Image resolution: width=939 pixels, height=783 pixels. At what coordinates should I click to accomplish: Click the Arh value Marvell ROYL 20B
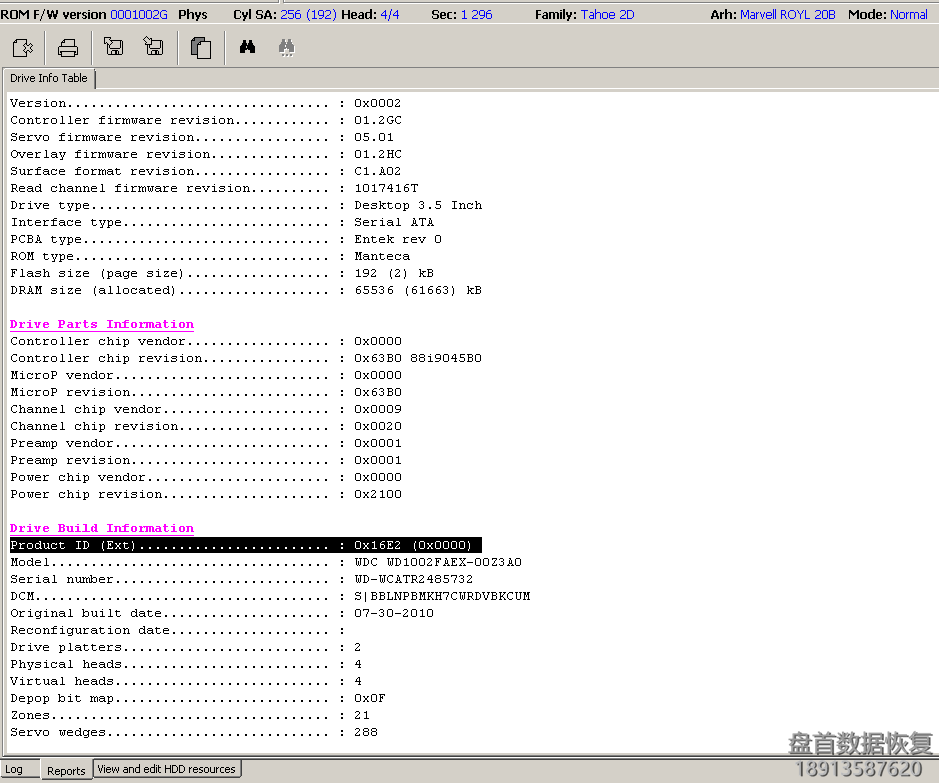787,15
